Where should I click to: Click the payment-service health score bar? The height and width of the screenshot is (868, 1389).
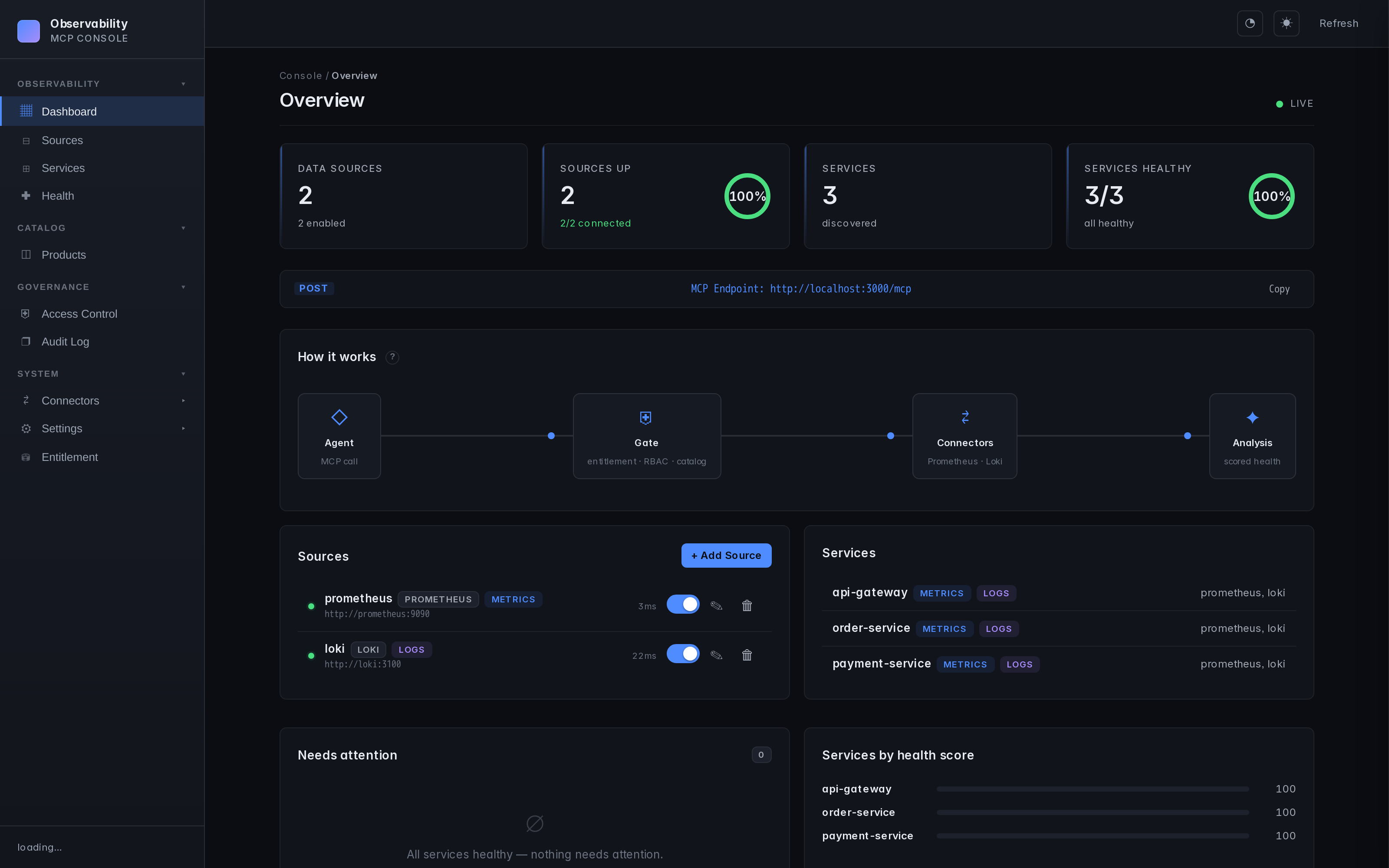point(1092,836)
